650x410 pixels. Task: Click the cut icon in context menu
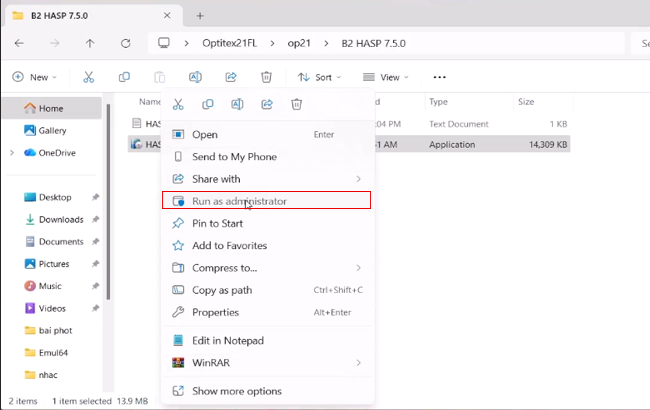coord(178,104)
